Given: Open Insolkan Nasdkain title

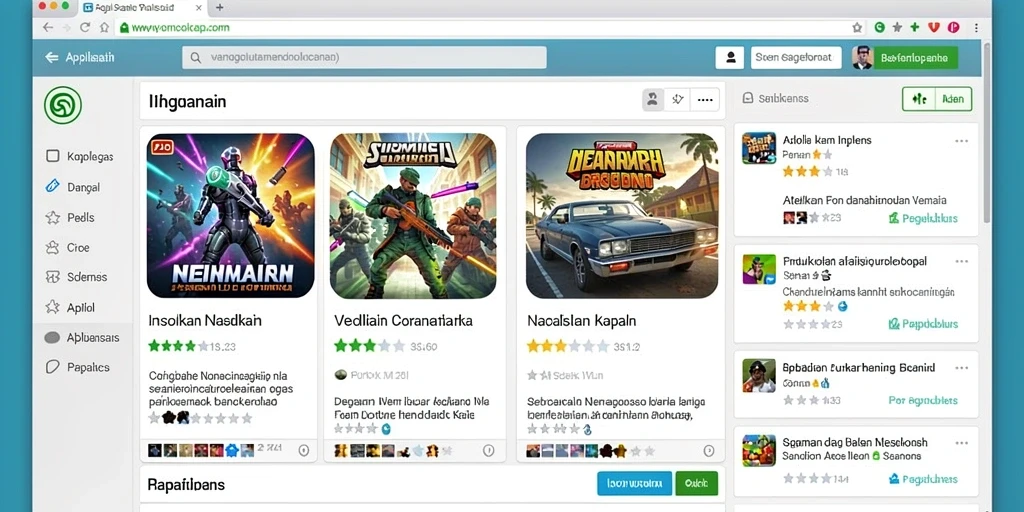Looking at the screenshot, I should click(x=205, y=321).
